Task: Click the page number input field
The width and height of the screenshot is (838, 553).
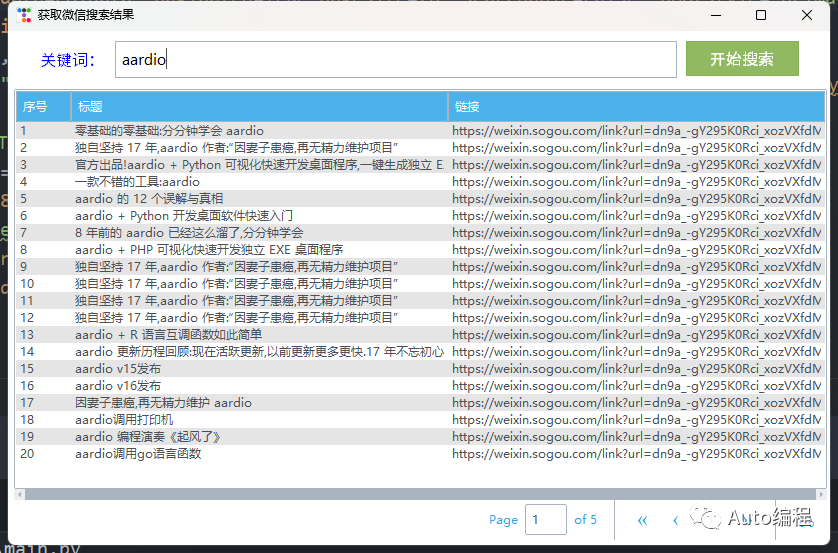Action: point(546,519)
